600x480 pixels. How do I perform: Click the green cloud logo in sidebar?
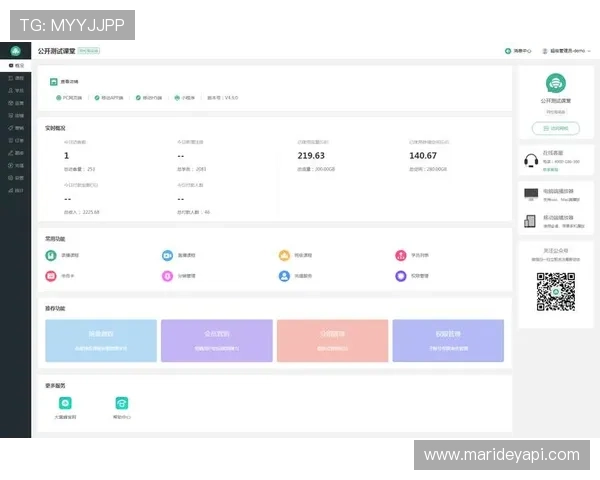15,49
